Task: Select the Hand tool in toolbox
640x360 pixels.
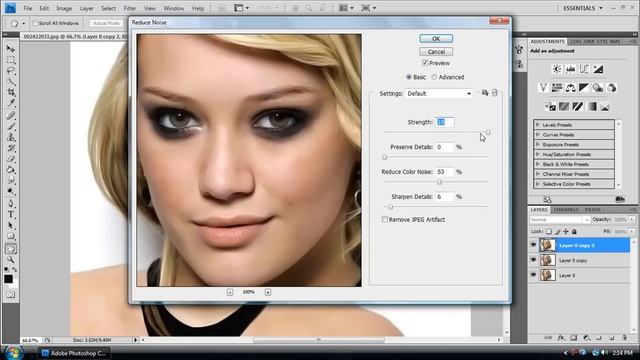Action: click(x=11, y=249)
